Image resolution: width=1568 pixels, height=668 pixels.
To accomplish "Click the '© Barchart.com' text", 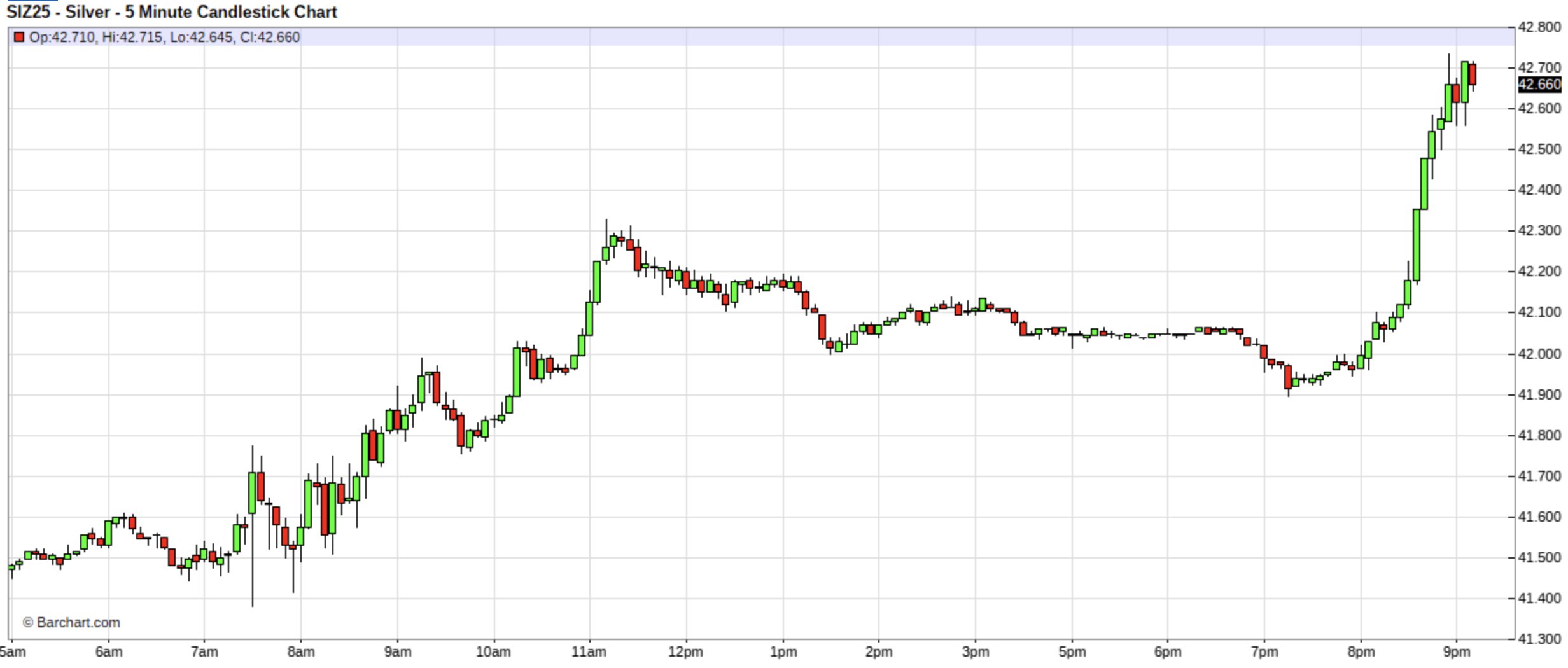I will 71,623.
